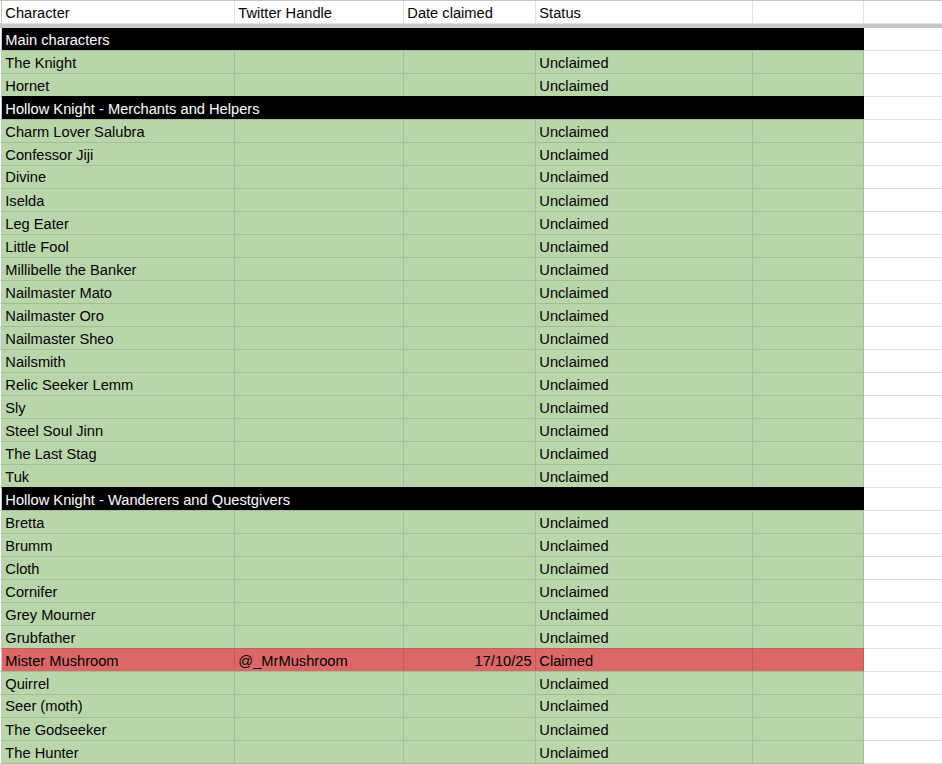
Task: Select 'The Hunter' cell
Action: pos(118,753)
